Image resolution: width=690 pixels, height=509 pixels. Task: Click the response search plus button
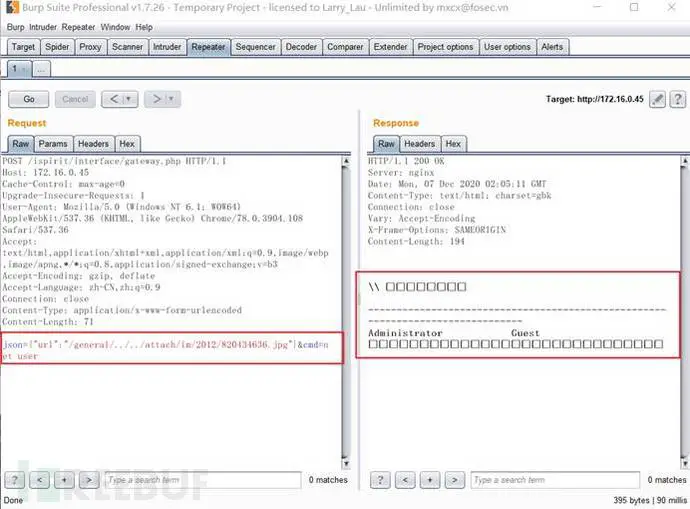pyautogui.click(x=430, y=480)
